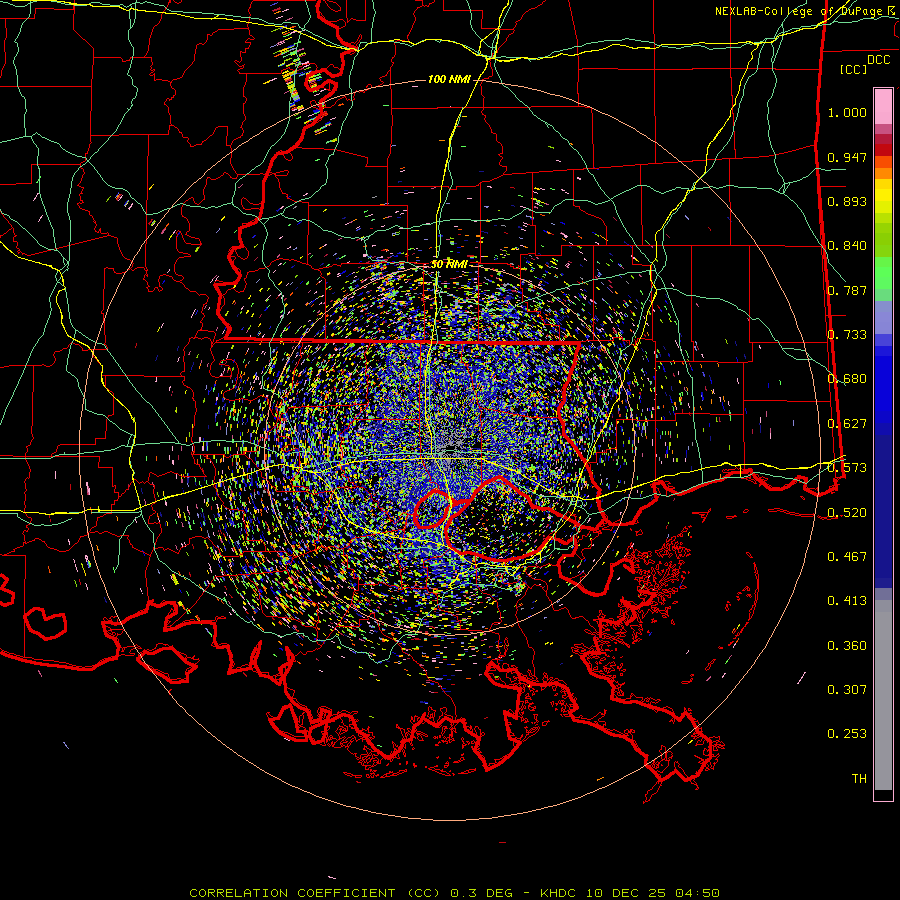Click the 04:50 timestamp in the caption
The width and height of the screenshot is (900, 900).
[x=697, y=893]
